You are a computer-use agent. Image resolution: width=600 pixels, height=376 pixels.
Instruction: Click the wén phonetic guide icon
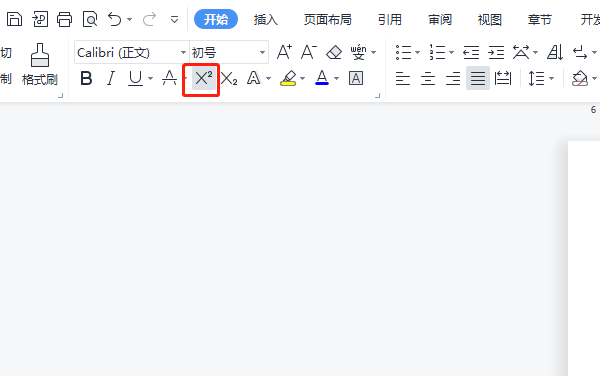point(358,52)
